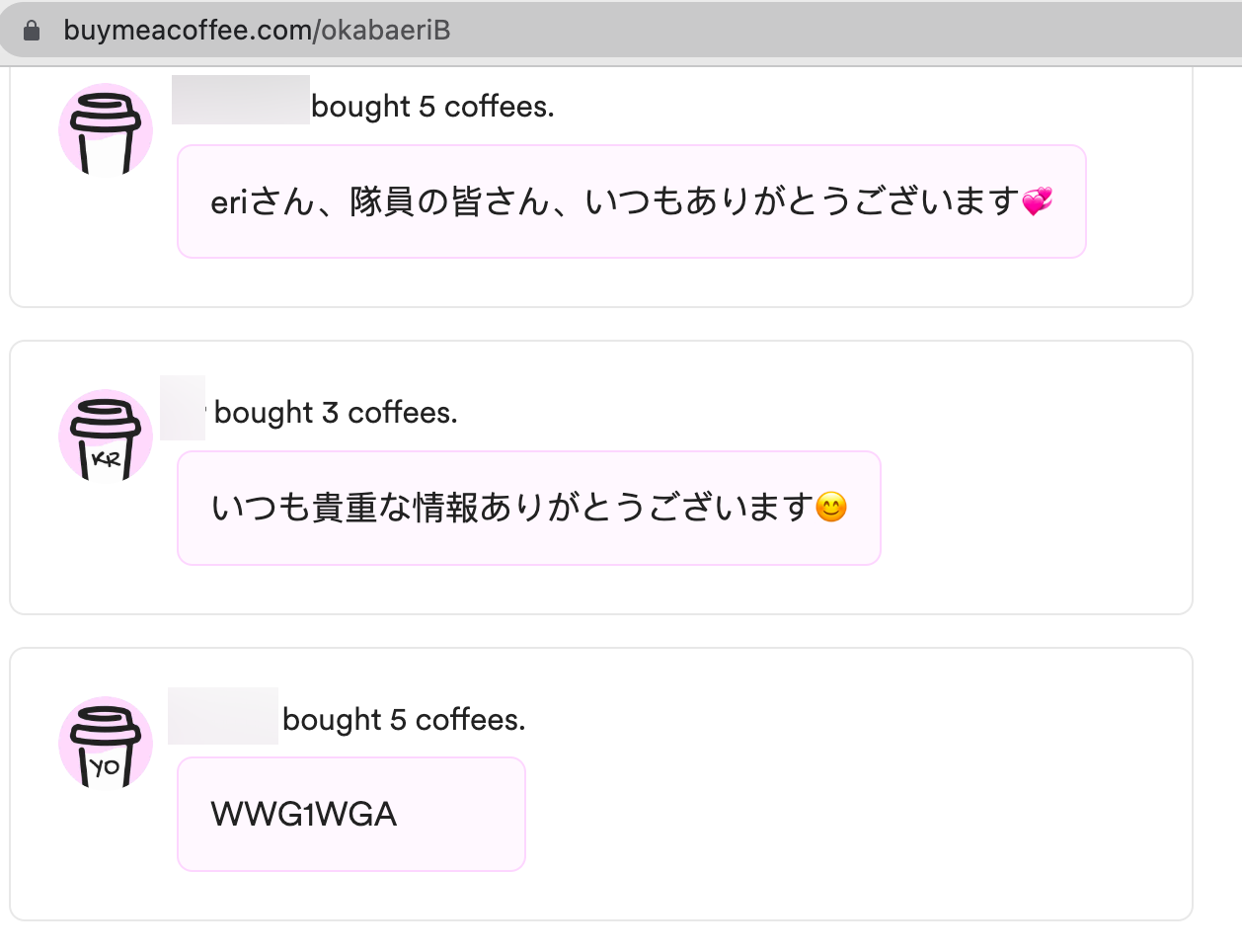Click the "bought 3 coffees." text
The height and width of the screenshot is (952, 1242).
tap(336, 413)
